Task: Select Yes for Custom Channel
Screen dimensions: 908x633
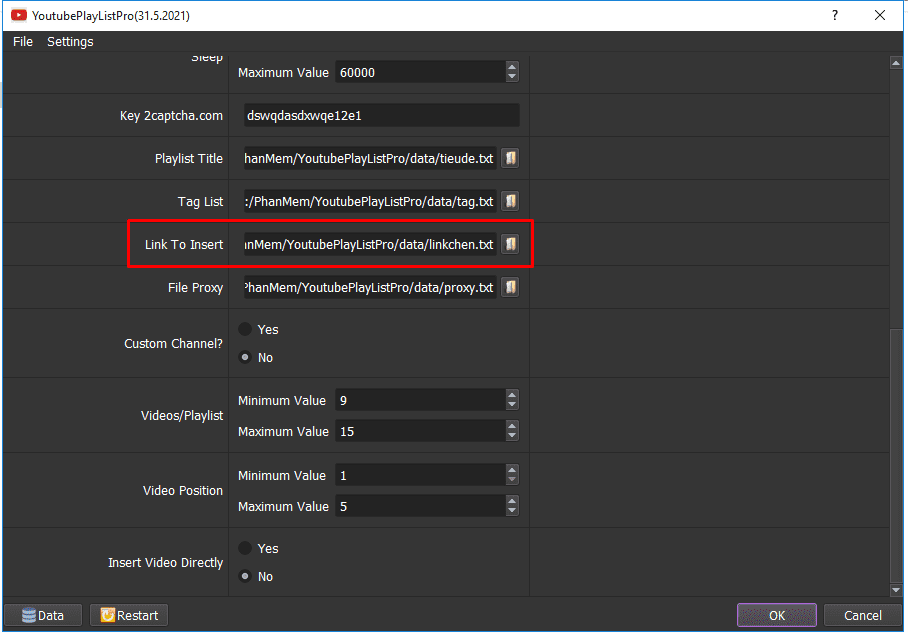Action: tap(246, 329)
